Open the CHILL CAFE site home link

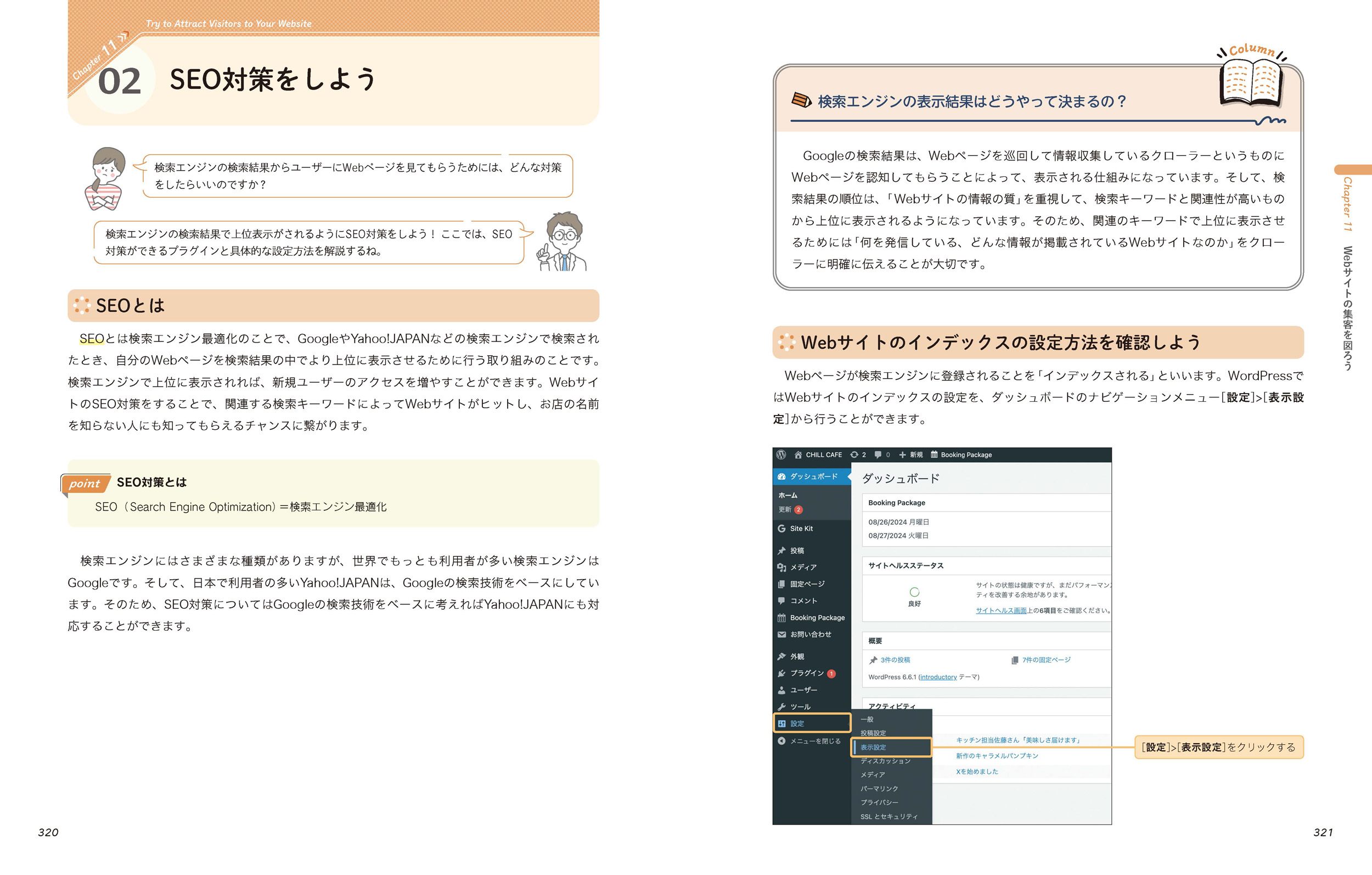pyautogui.click(x=818, y=455)
